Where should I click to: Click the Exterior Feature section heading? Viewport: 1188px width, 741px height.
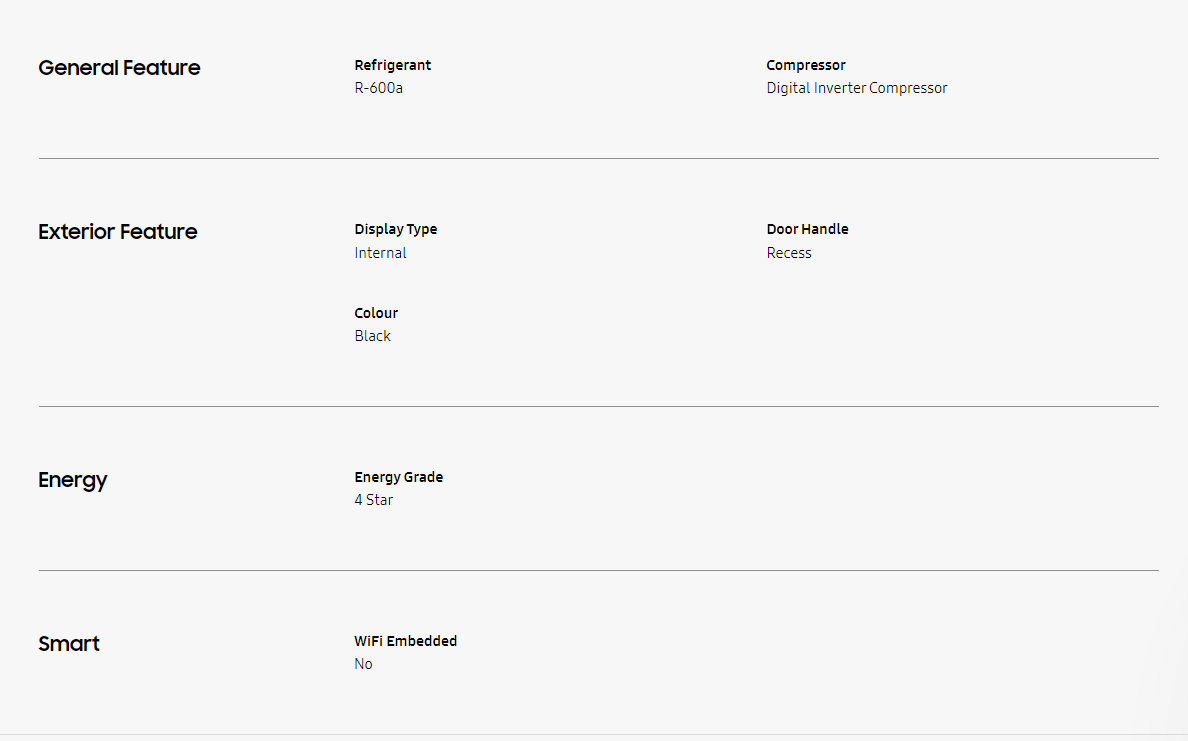point(118,232)
